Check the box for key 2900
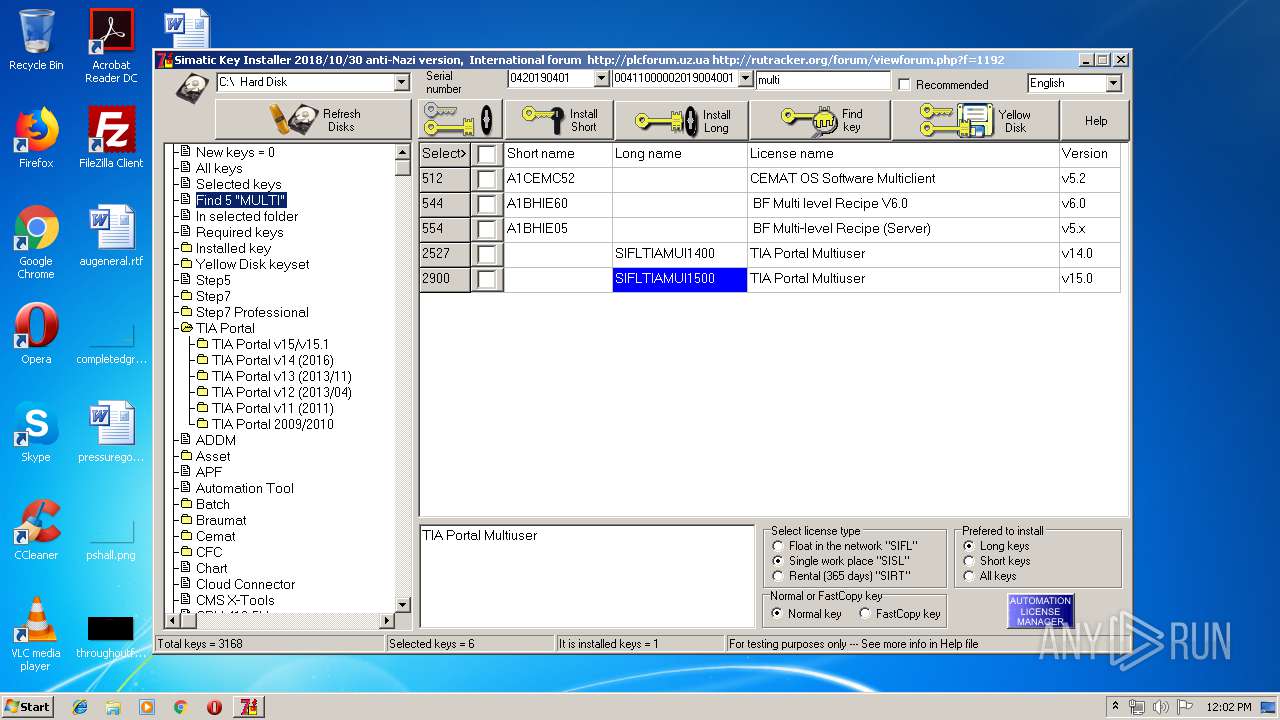Image resolution: width=1280 pixels, height=720 pixels. (x=486, y=279)
